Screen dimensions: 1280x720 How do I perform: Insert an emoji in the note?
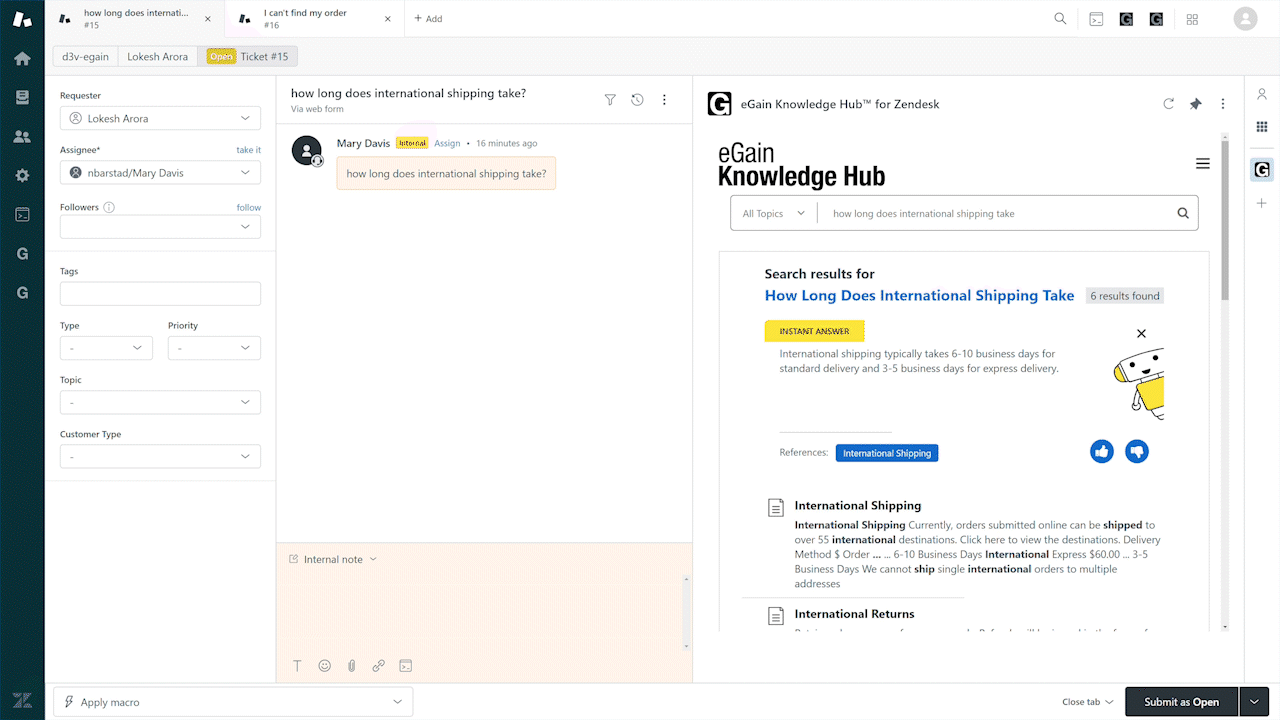(325, 666)
